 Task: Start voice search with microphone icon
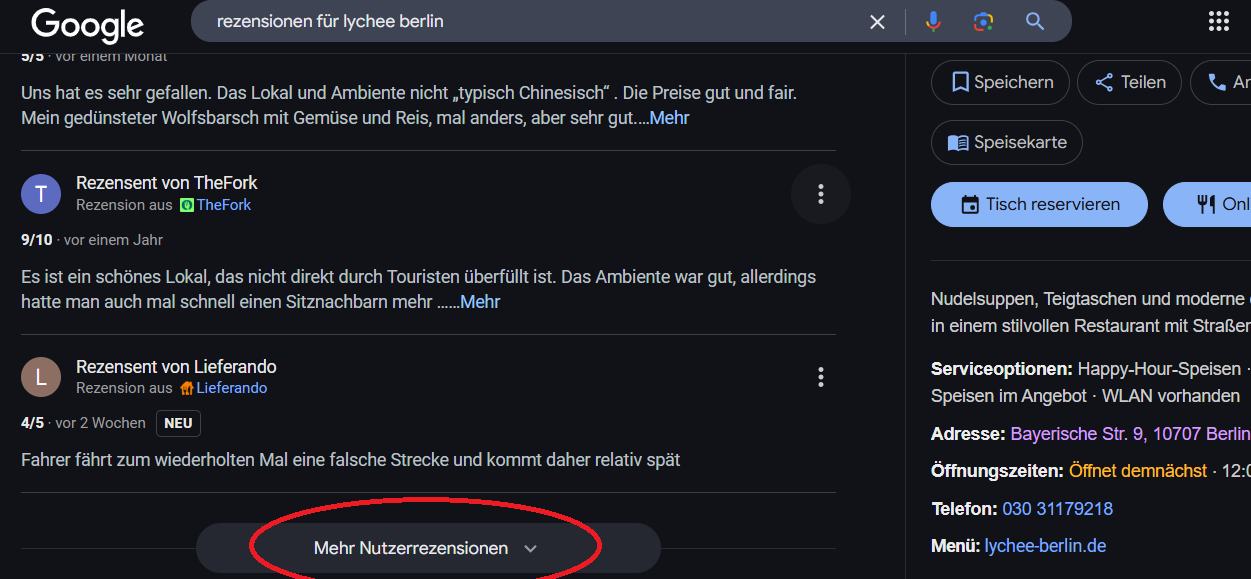click(x=933, y=22)
